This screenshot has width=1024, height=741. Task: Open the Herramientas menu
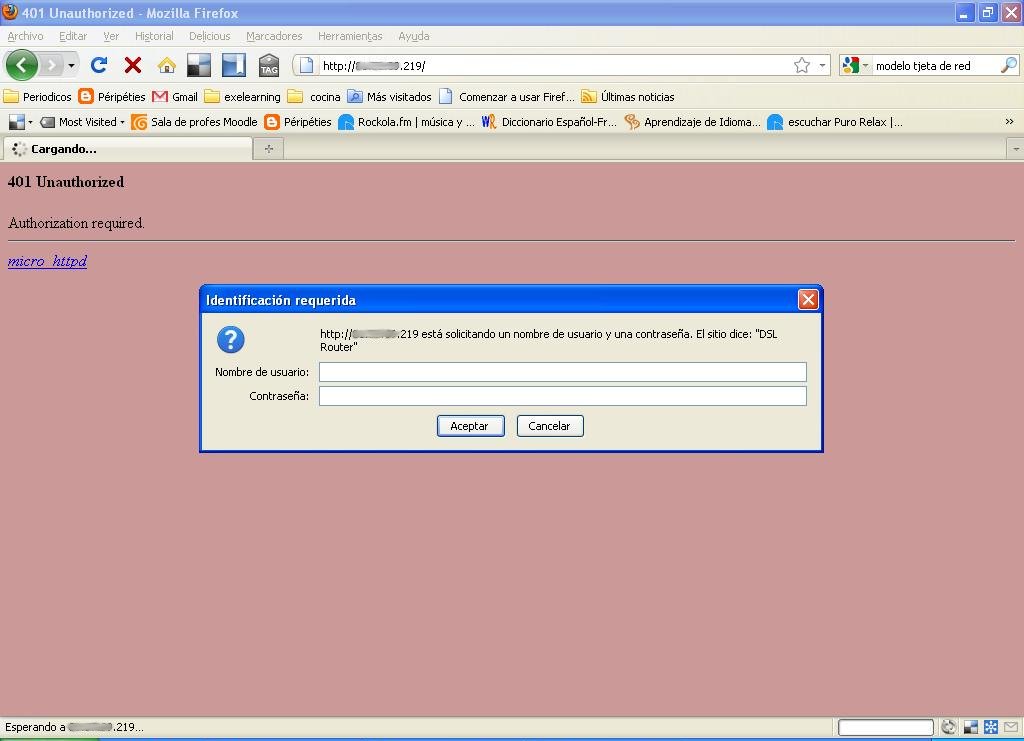(350, 36)
